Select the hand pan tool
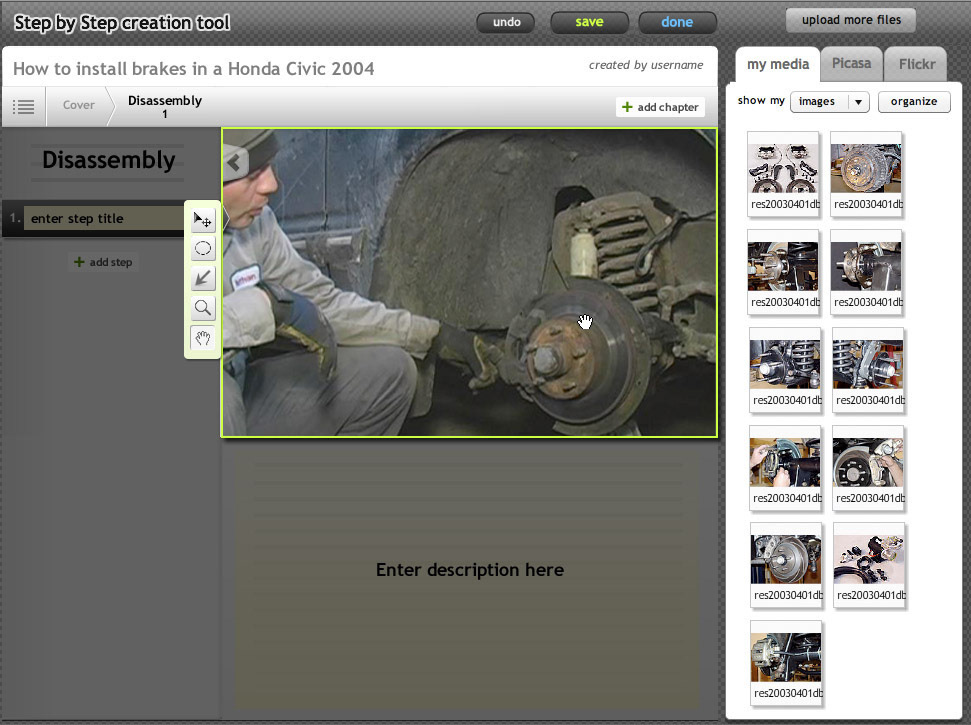The width and height of the screenshot is (971, 725). tap(202, 337)
